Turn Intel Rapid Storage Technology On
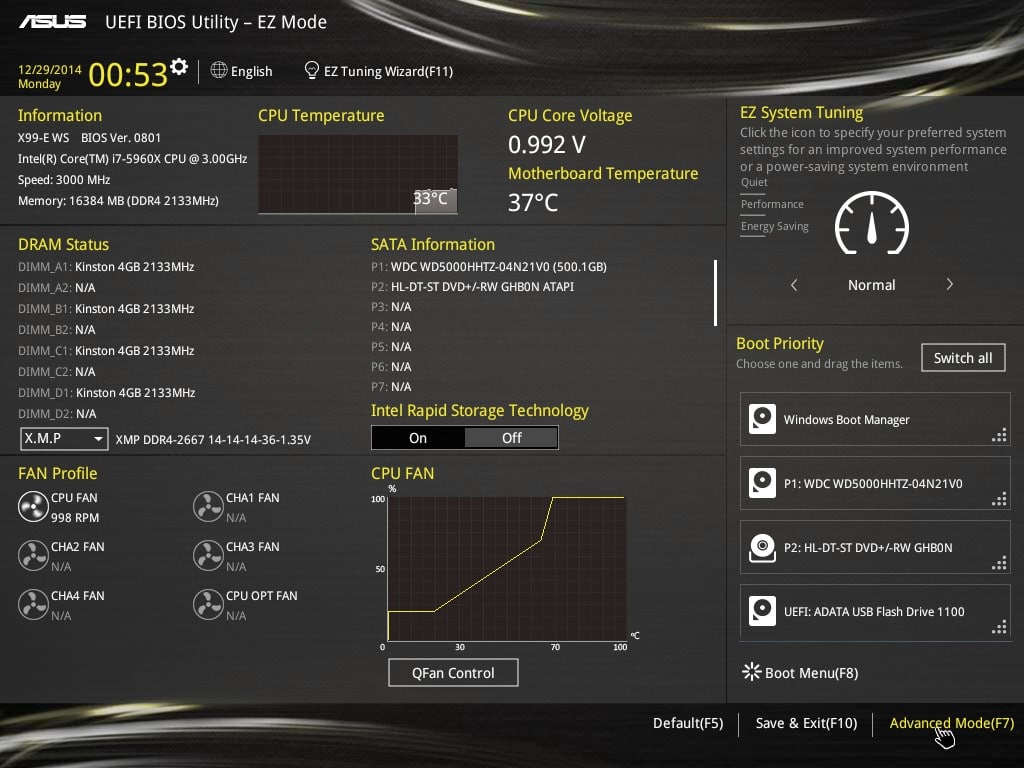Image resolution: width=1024 pixels, height=768 pixels. pyautogui.click(x=418, y=438)
